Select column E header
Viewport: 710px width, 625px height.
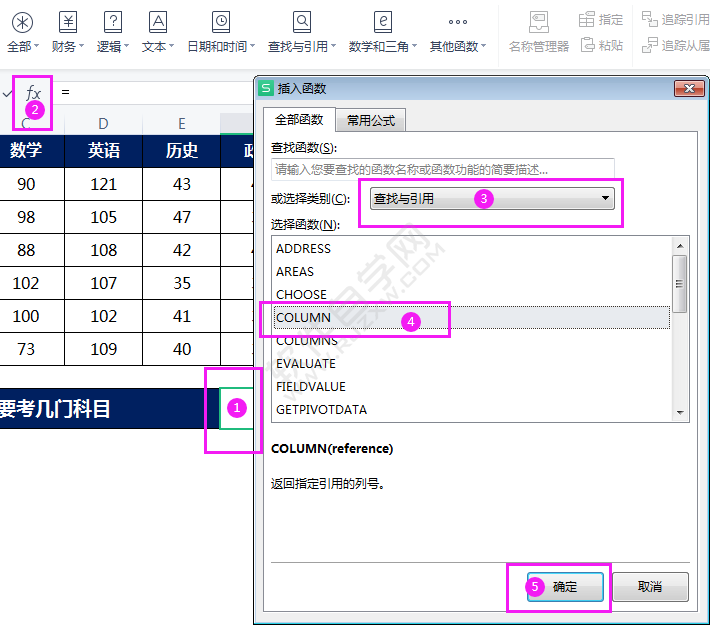[181, 123]
